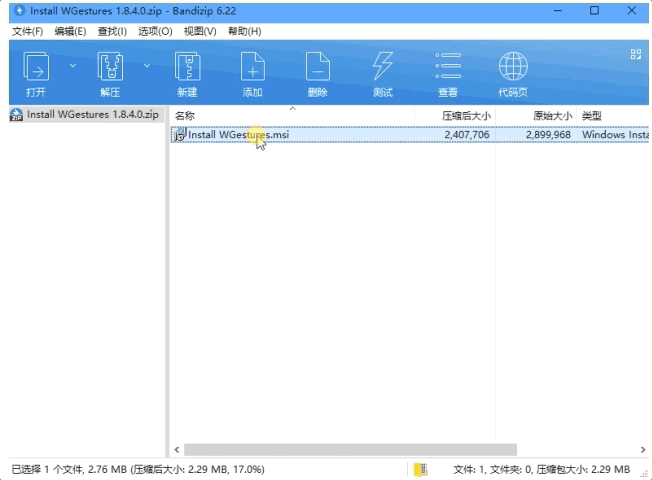Viewport: 652px width, 480px height.
Task: Select the Install WGestures.msi file row
Action: point(410,134)
